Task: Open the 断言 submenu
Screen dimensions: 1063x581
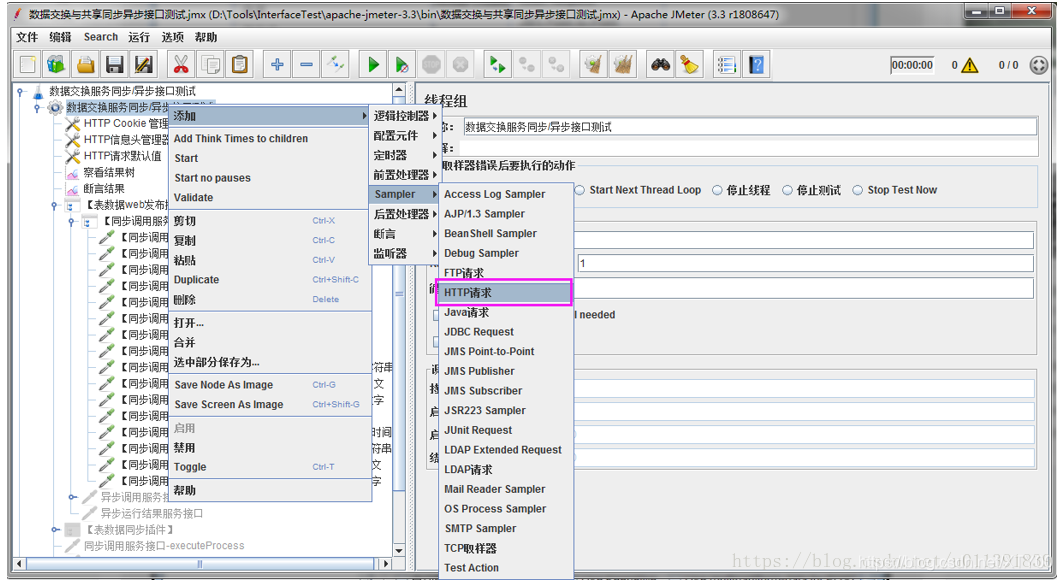Action: coord(405,234)
